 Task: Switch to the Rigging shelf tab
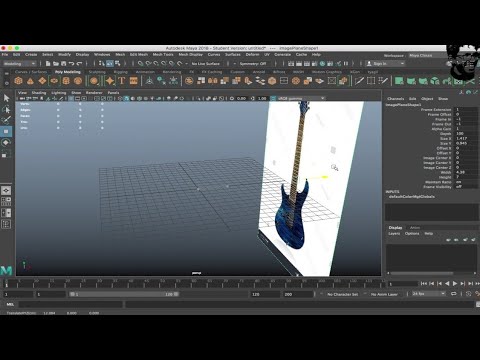pos(120,72)
